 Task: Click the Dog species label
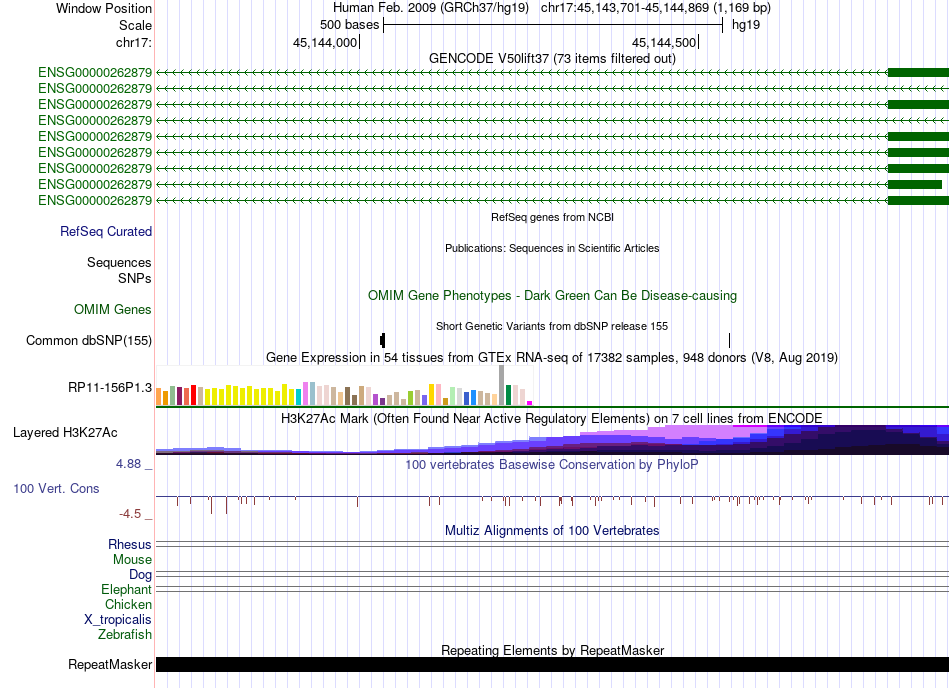click(140, 574)
